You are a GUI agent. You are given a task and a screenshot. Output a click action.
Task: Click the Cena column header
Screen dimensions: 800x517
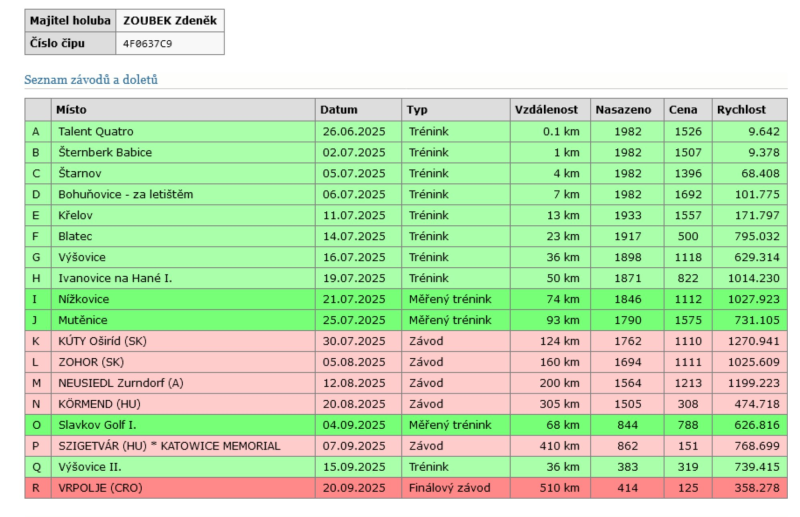tap(683, 109)
